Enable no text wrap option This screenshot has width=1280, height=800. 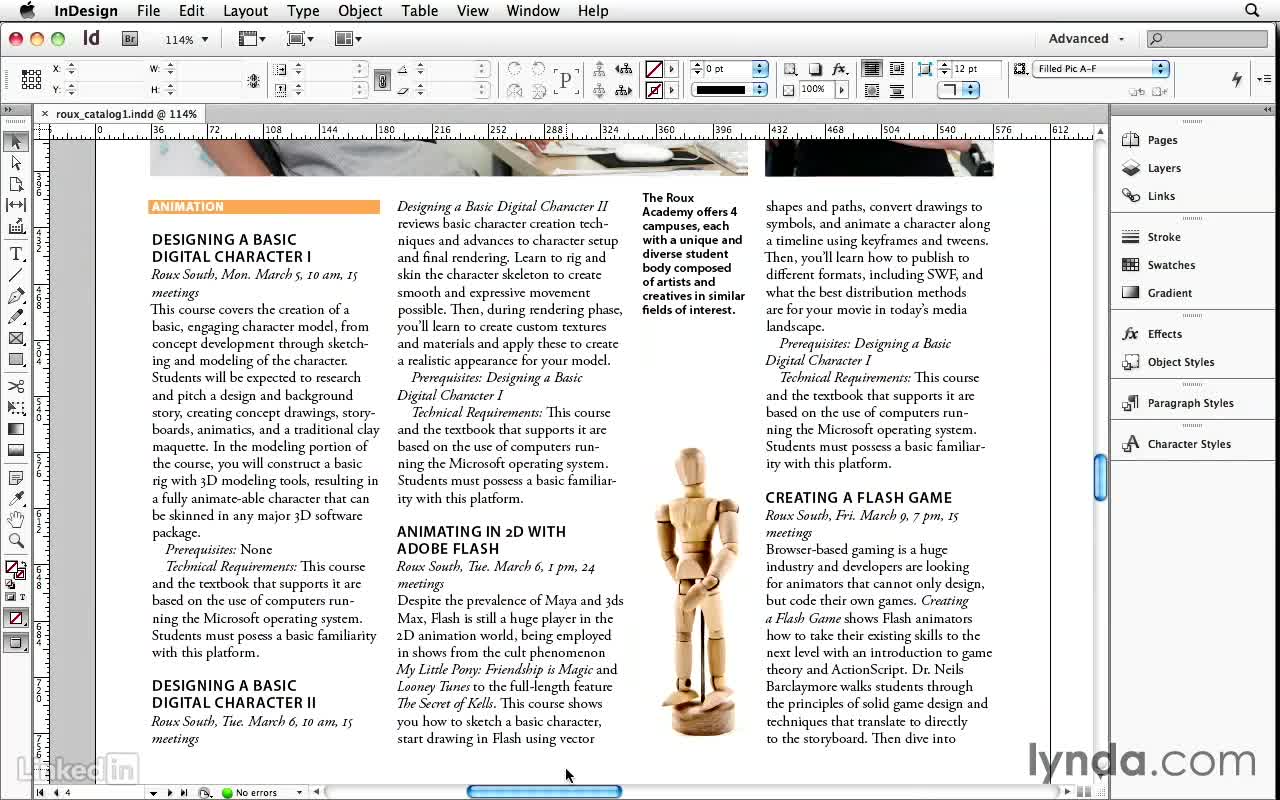872,69
